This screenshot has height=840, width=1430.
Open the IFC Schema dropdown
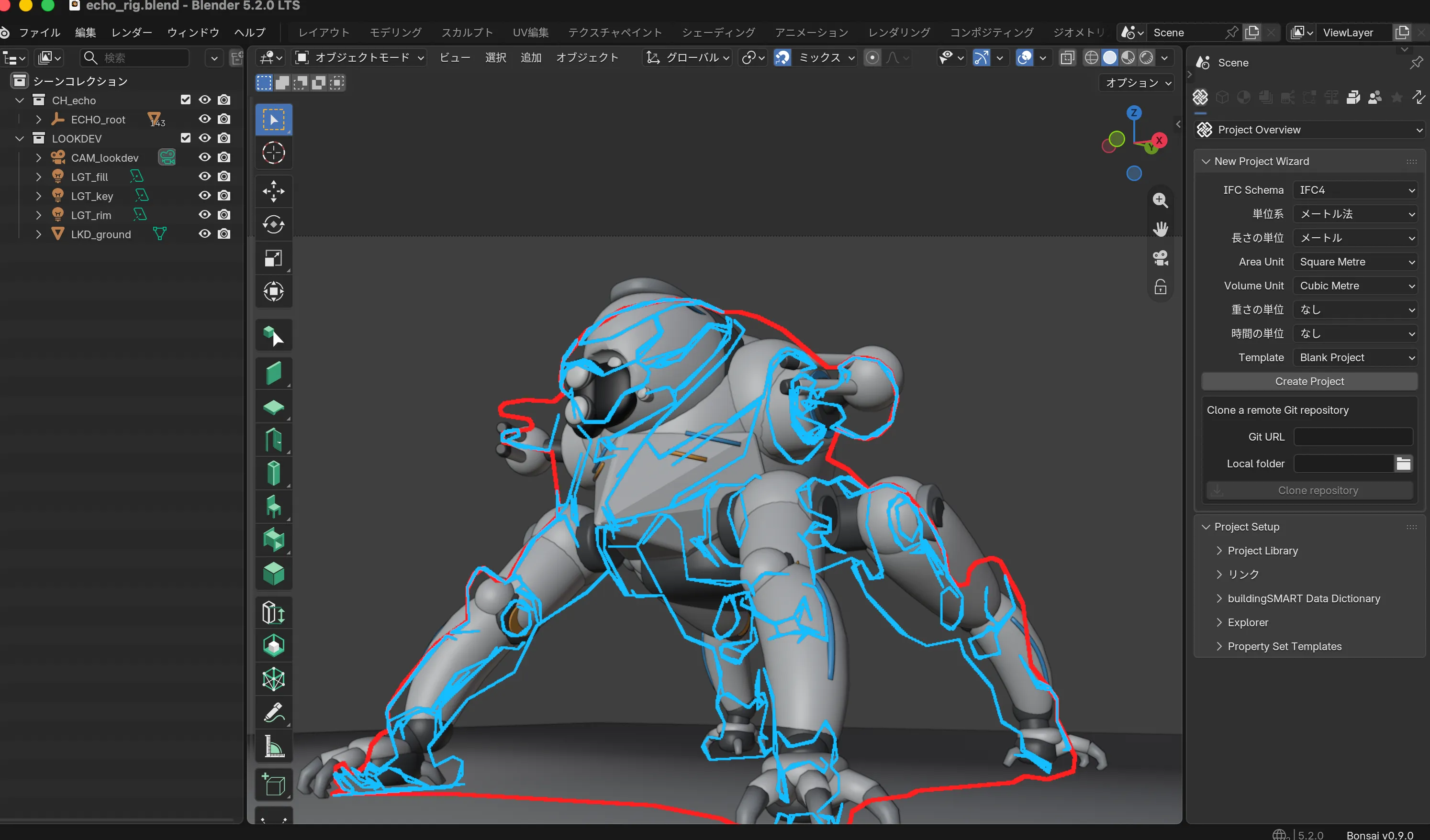tap(1355, 190)
